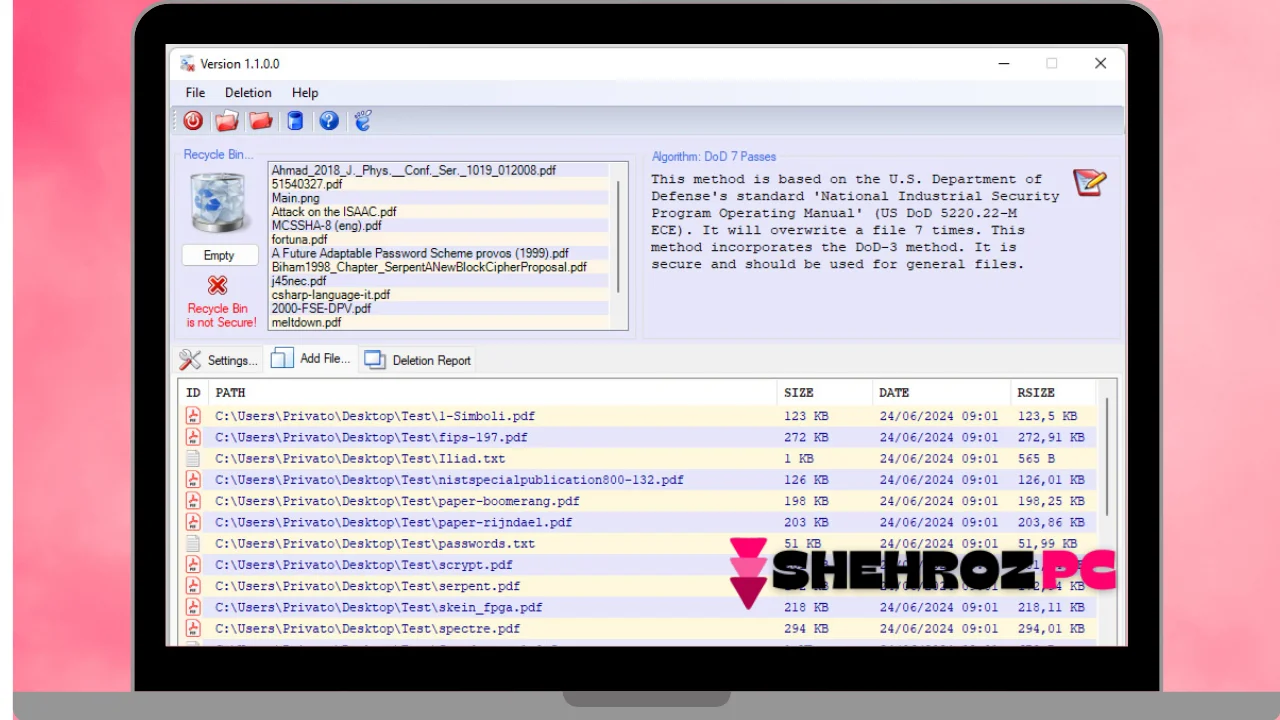Switch to the Deletion Report tab
The image size is (1280, 720).
[417, 360]
